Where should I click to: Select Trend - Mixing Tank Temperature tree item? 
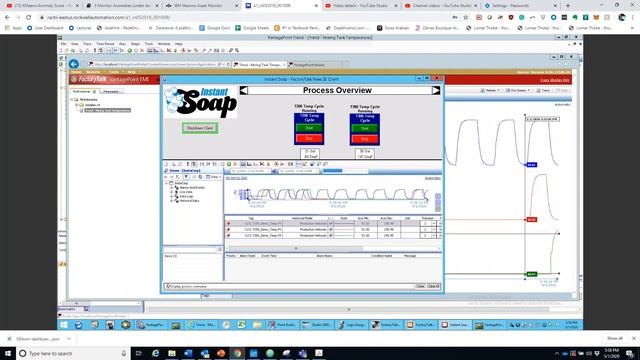pos(107,110)
